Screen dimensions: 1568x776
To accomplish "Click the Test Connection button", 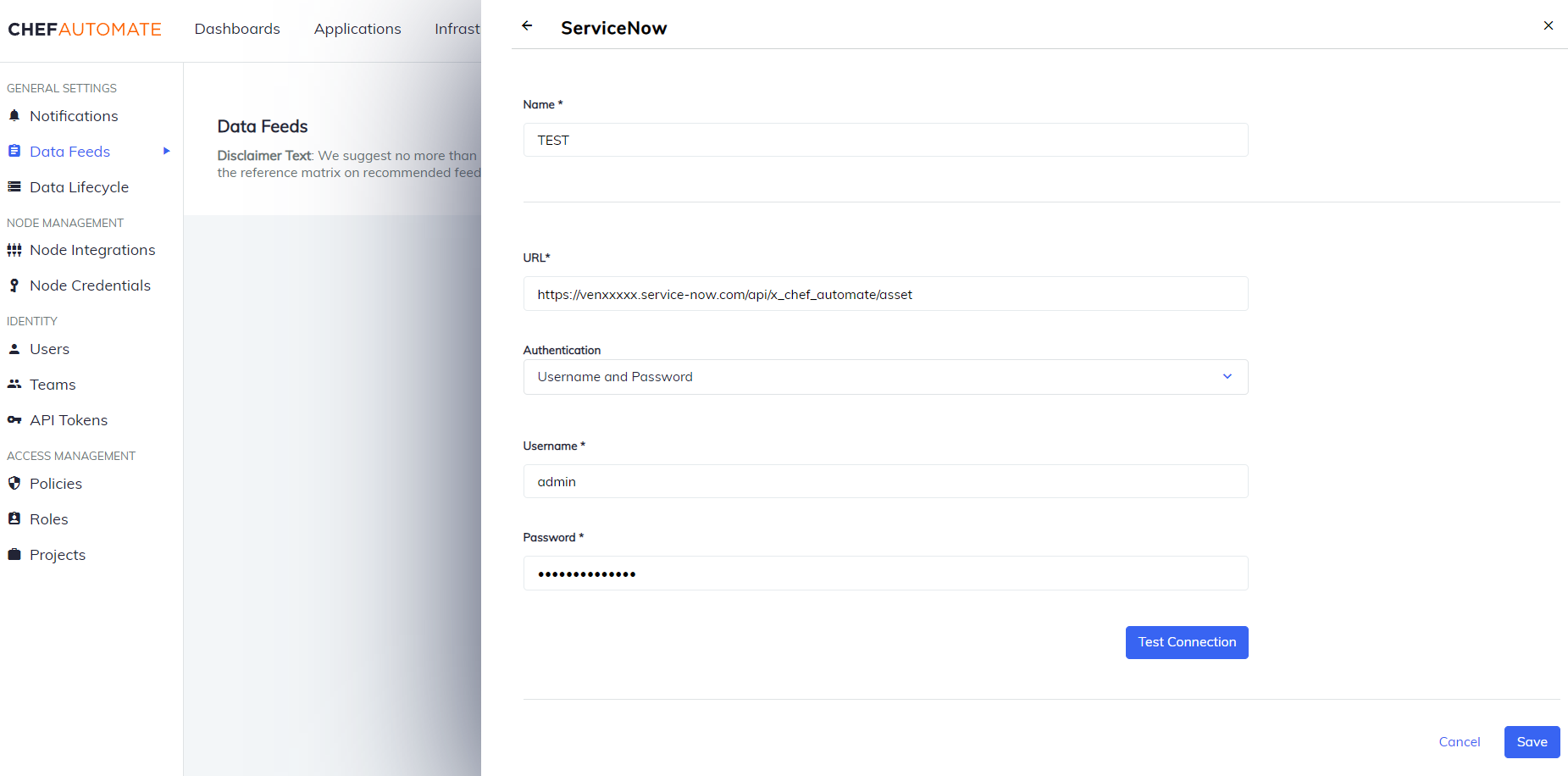I will pyautogui.click(x=1186, y=642).
